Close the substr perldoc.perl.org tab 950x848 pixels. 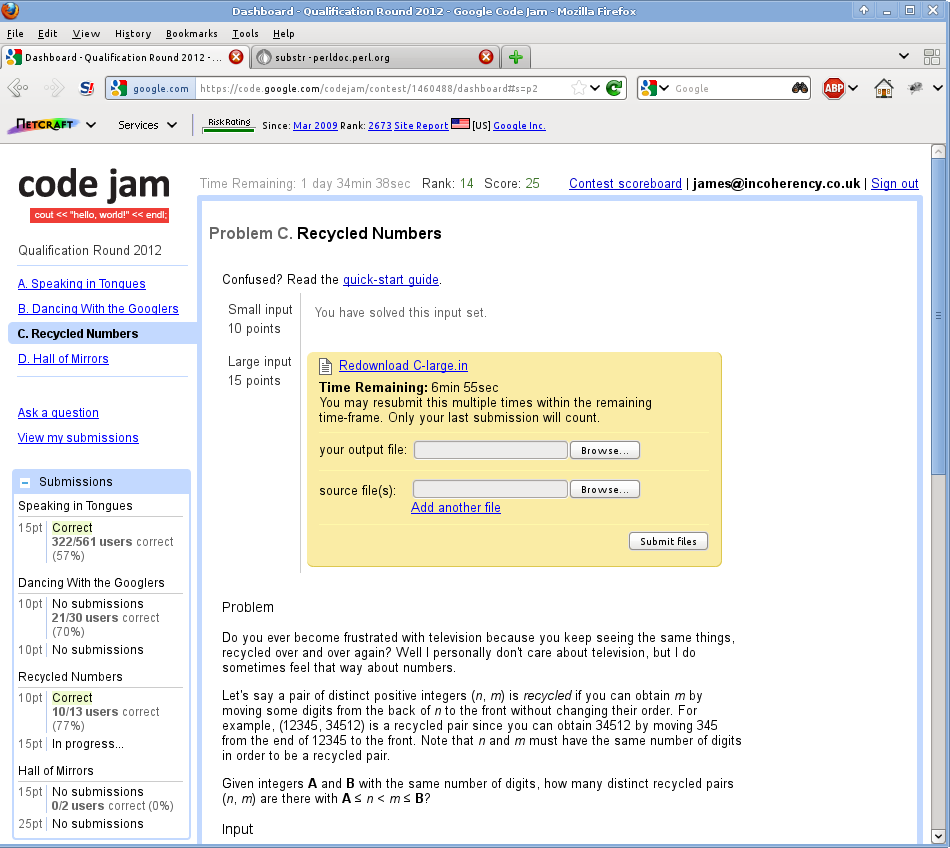click(x=486, y=57)
